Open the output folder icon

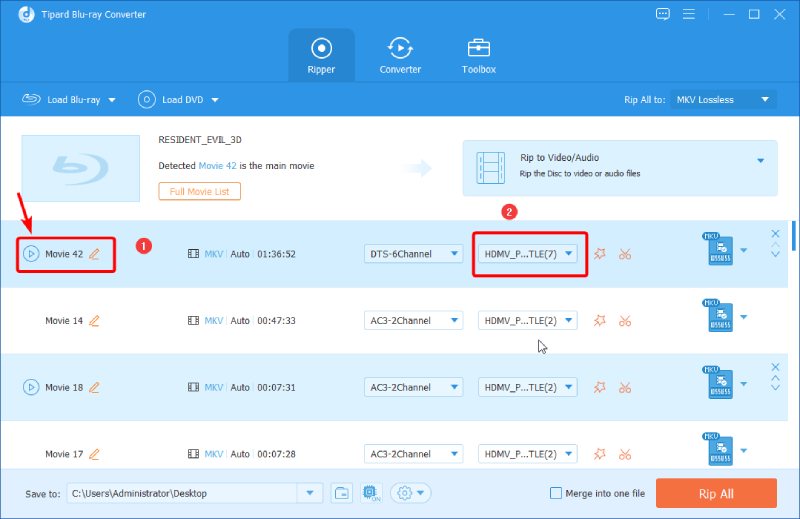click(341, 493)
